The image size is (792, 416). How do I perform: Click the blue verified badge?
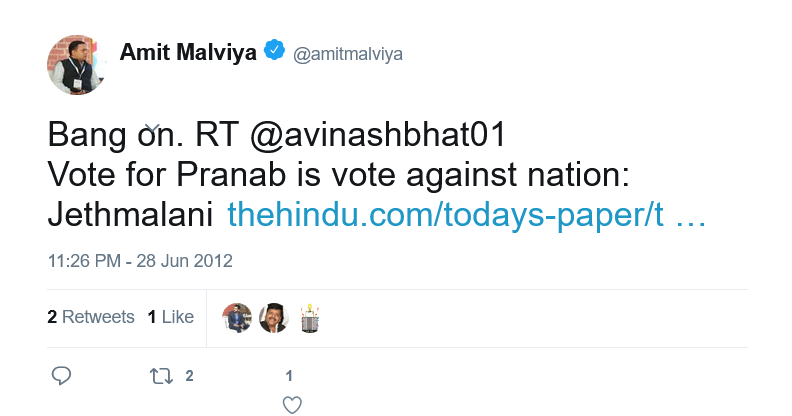coord(275,50)
